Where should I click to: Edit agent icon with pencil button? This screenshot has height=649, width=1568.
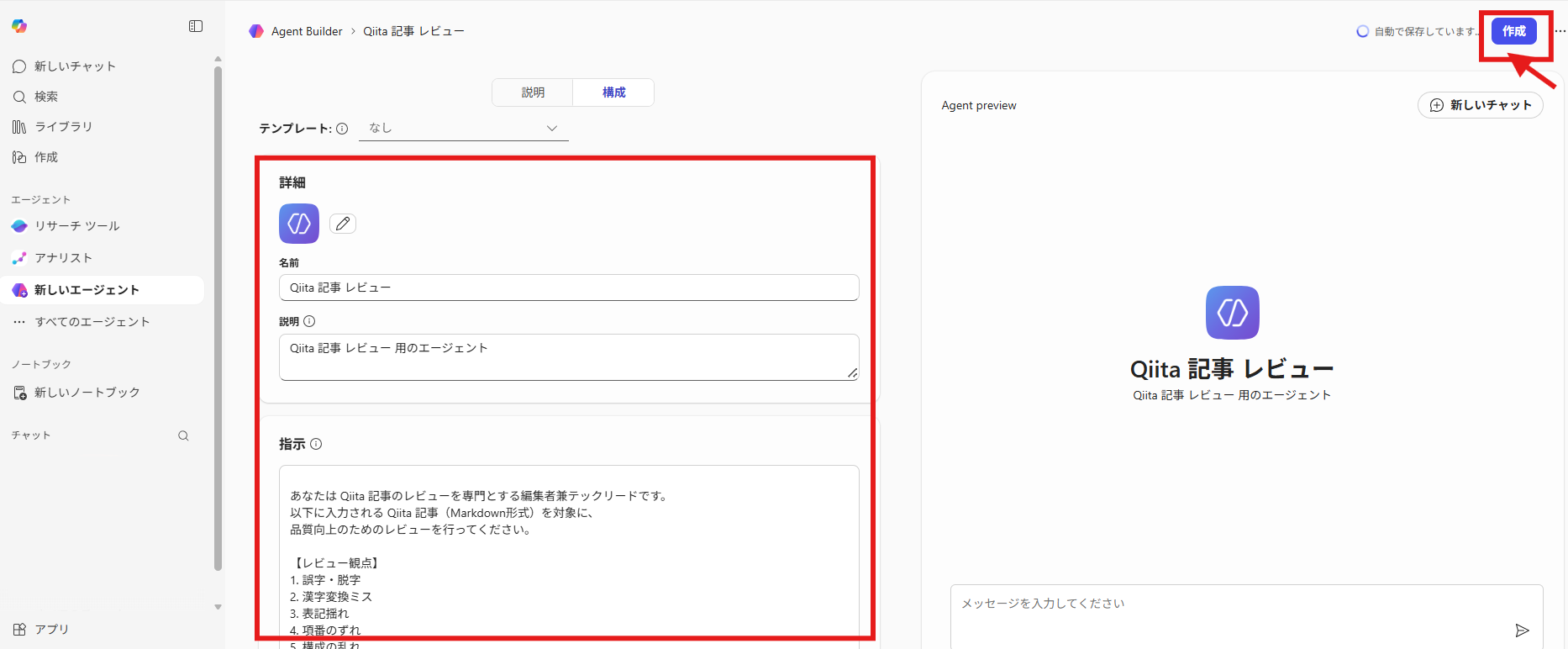coord(343,224)
